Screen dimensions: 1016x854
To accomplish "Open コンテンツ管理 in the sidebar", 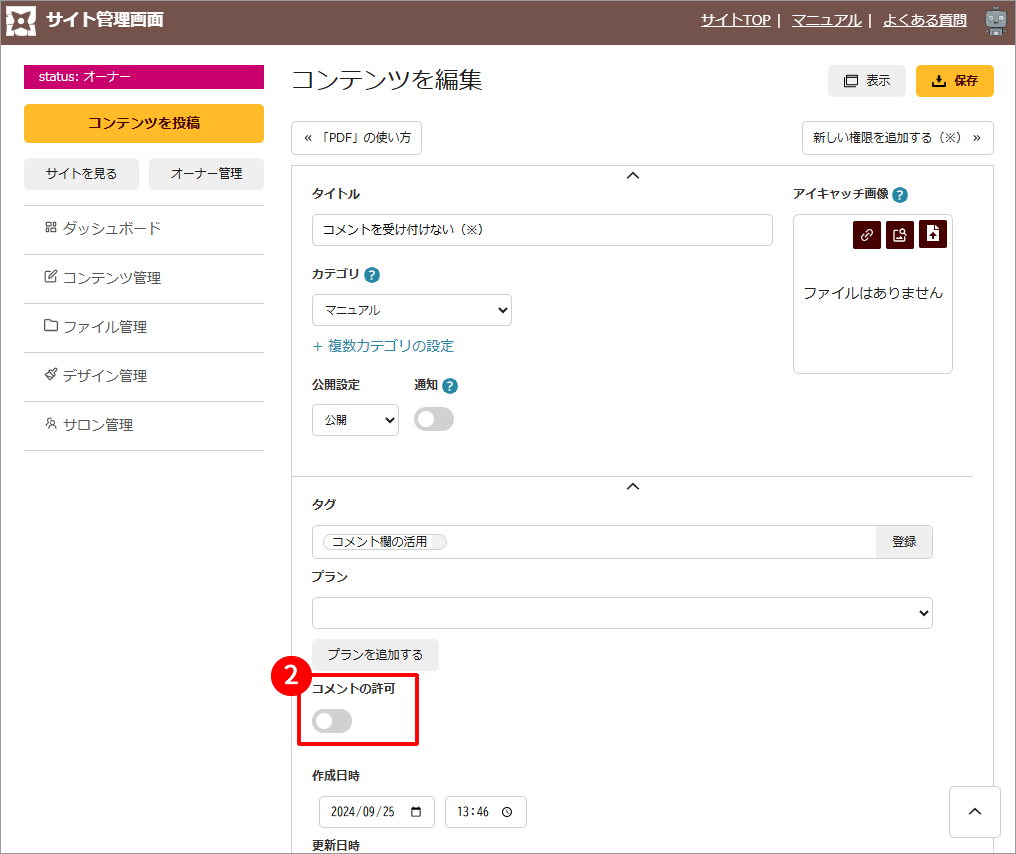I will click(112, 278).
